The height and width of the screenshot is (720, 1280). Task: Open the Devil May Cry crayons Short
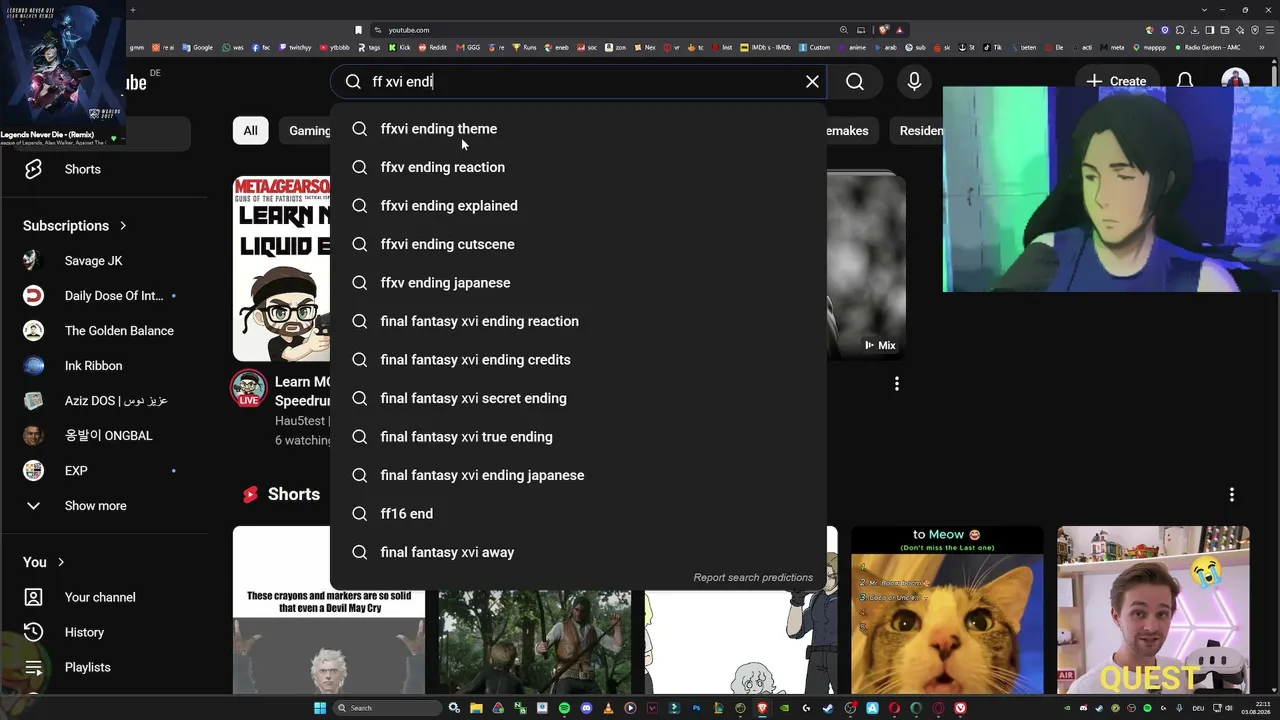click(329, 610)
